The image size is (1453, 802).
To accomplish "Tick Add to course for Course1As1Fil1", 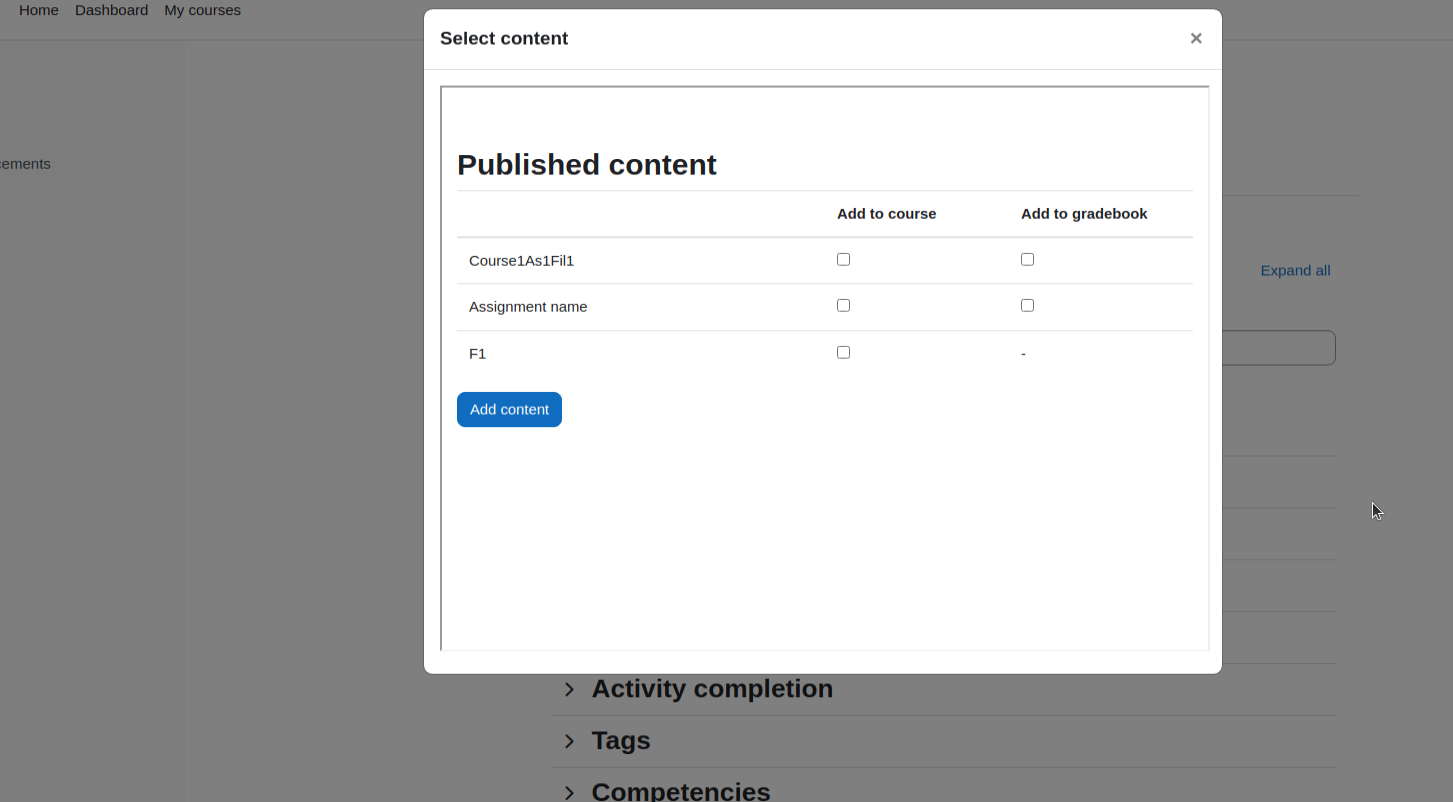I will tap(843, 259).
